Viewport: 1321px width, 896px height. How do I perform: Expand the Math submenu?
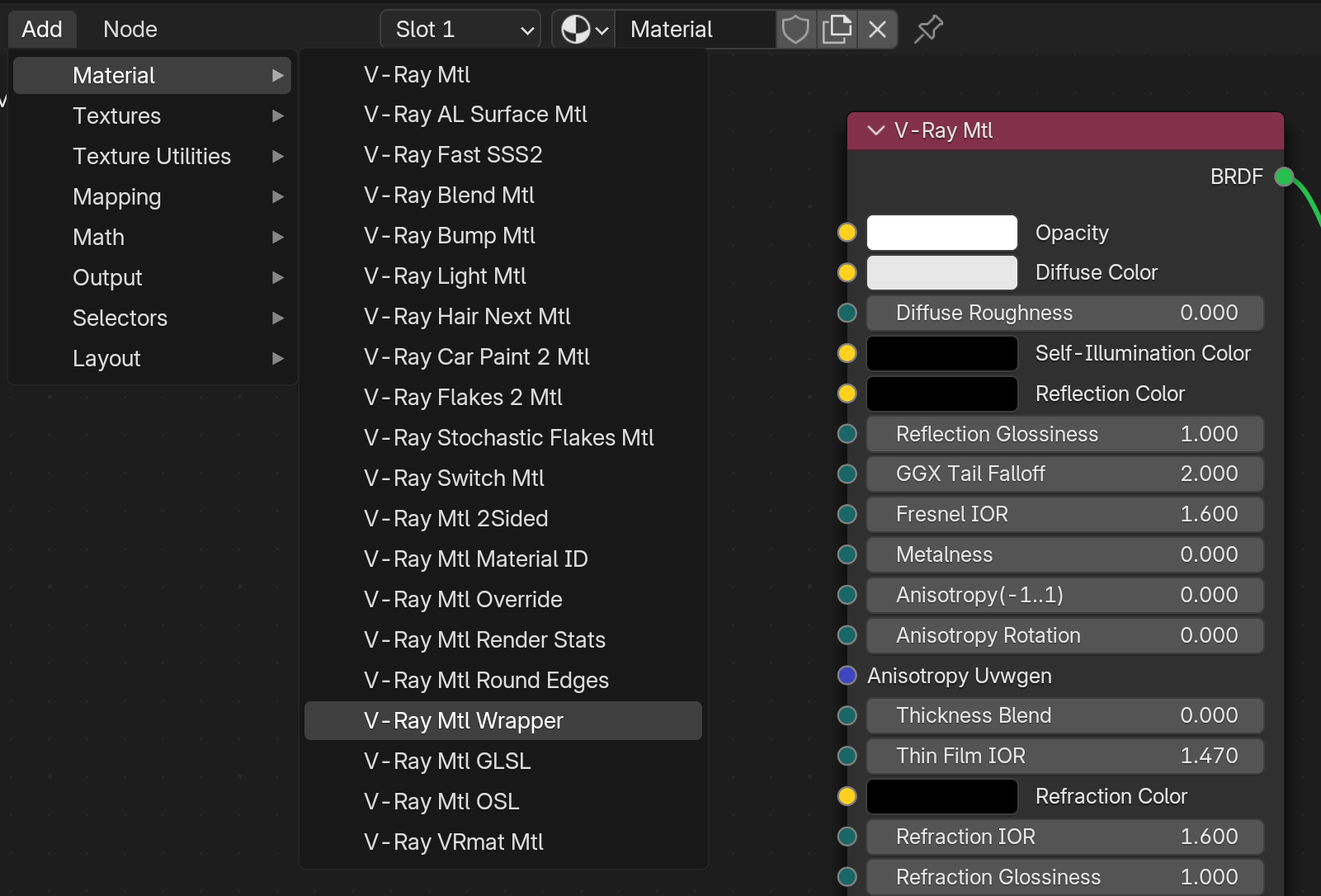153,238
